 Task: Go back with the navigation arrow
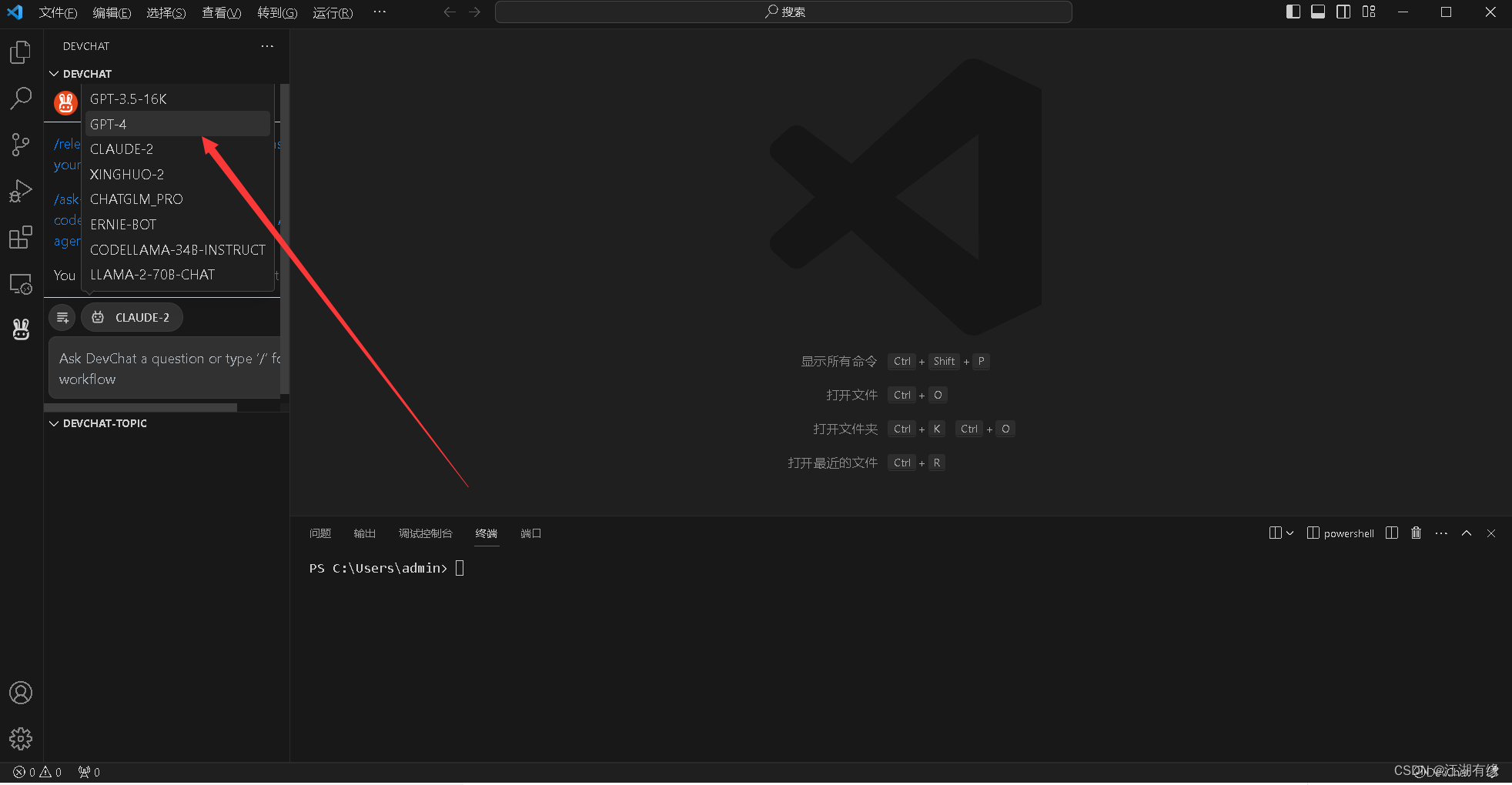tap(450, 12)
